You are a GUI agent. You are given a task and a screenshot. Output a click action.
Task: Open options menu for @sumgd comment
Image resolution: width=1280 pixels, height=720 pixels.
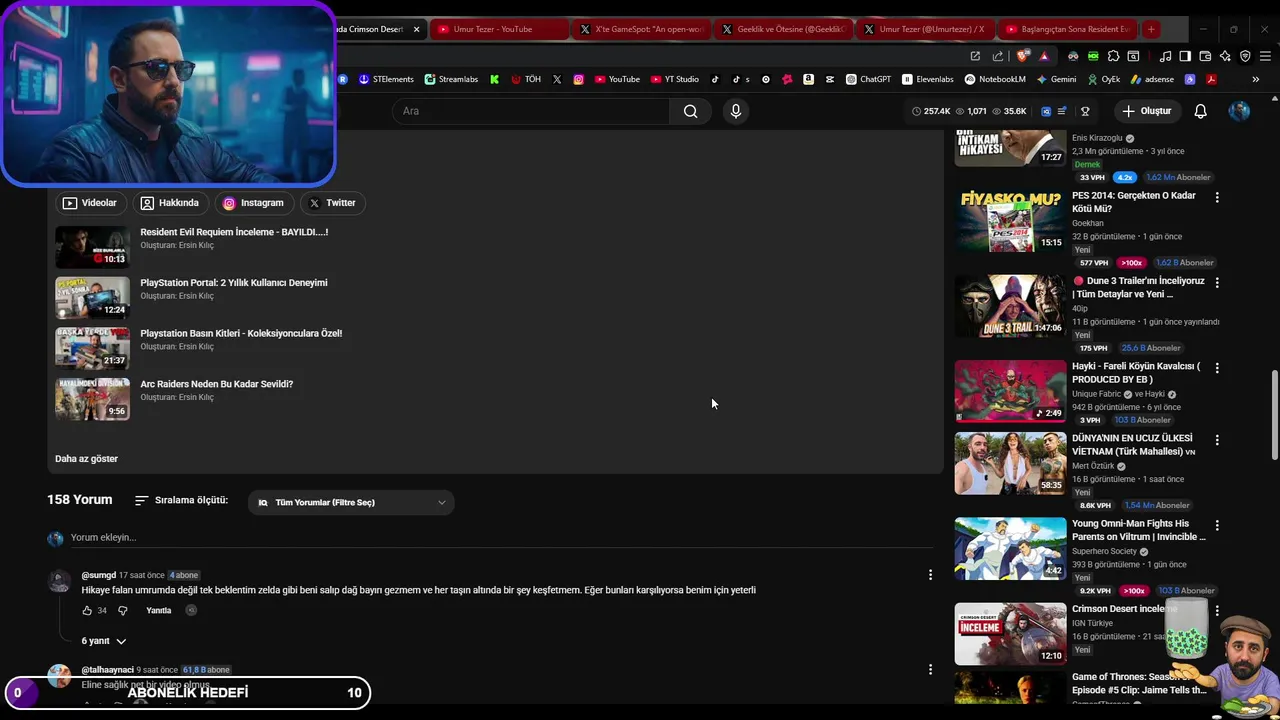(x=930, y=575)
